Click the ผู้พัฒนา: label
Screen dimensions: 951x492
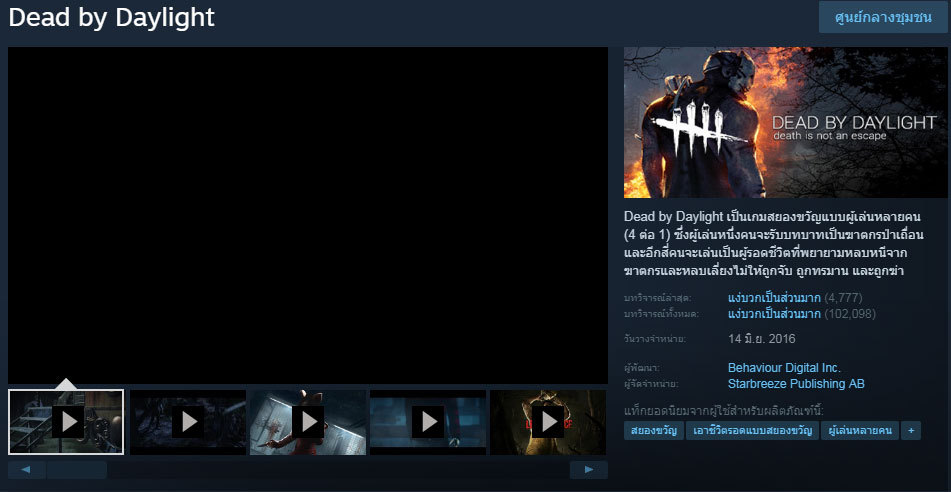click(642, 368)
